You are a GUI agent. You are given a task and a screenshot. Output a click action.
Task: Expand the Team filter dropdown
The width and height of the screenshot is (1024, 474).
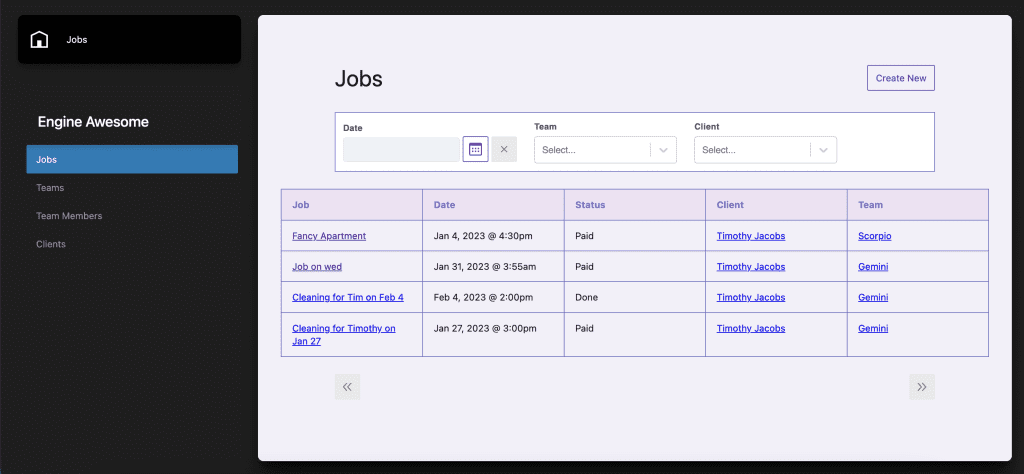click(x=663, y=150)
